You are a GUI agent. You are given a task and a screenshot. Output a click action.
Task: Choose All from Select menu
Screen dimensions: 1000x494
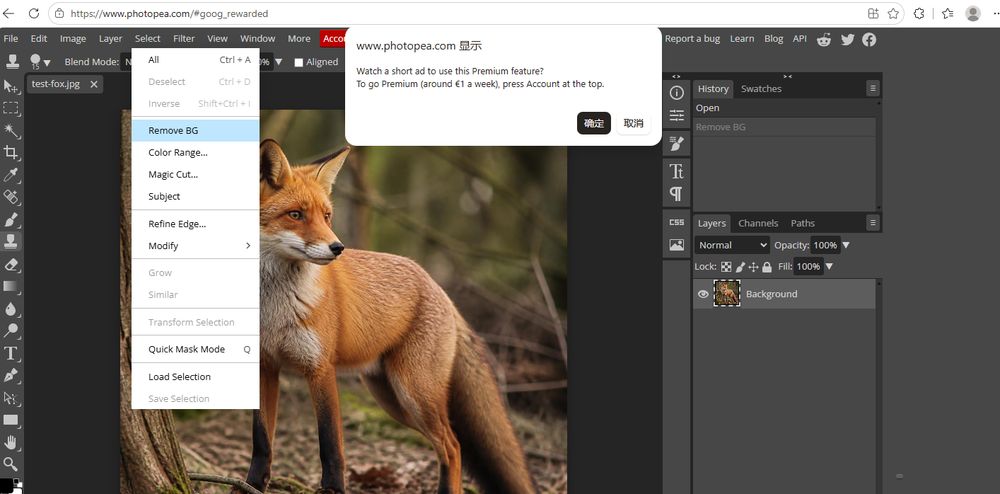[196, 60]
